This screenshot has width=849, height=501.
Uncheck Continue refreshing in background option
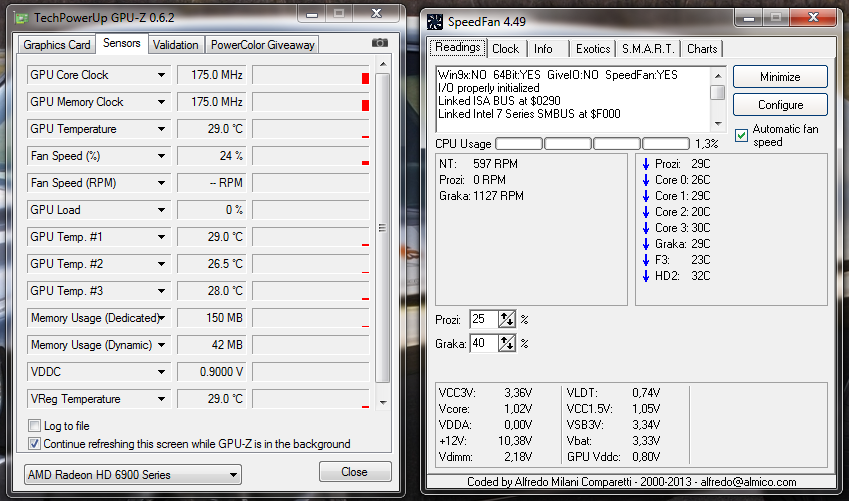(34, 444)
